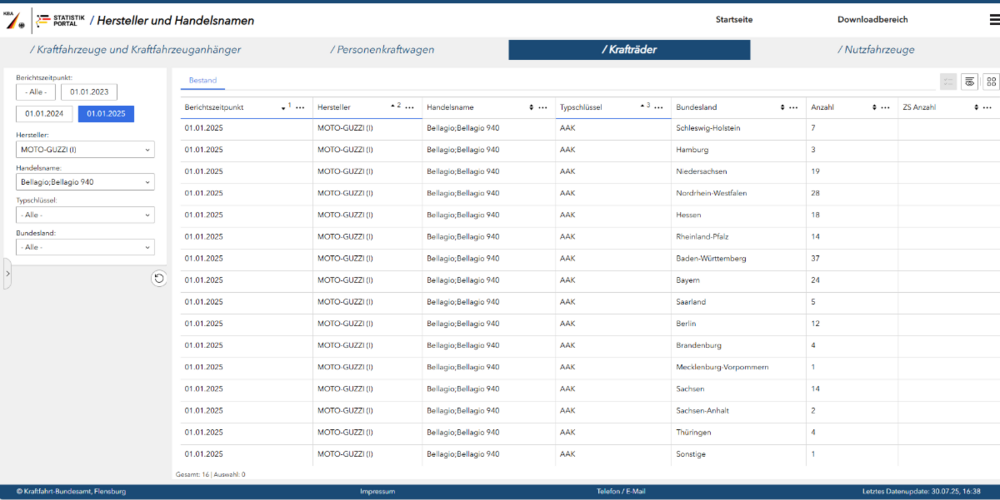The height and width of the screenshot is (500, 1000).
Task: Click the table display options icon
Action: pos(969,82)
